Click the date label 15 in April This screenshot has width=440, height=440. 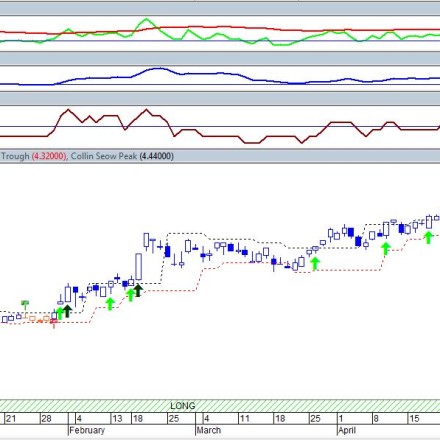click(414, 418)
